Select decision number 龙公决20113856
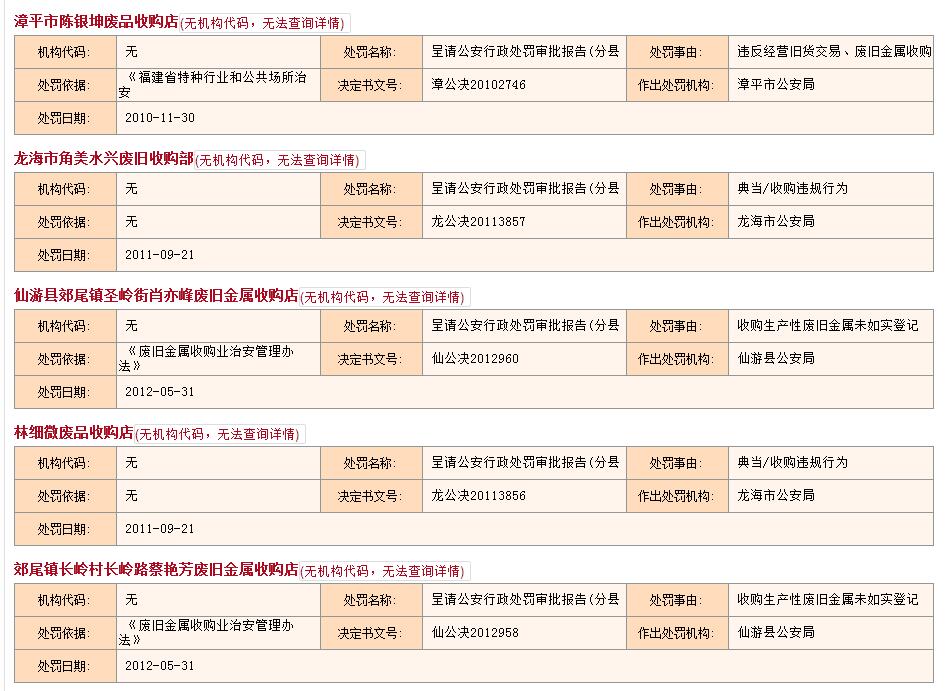Viewport: 945px width, 691px height. pos(479,496)
